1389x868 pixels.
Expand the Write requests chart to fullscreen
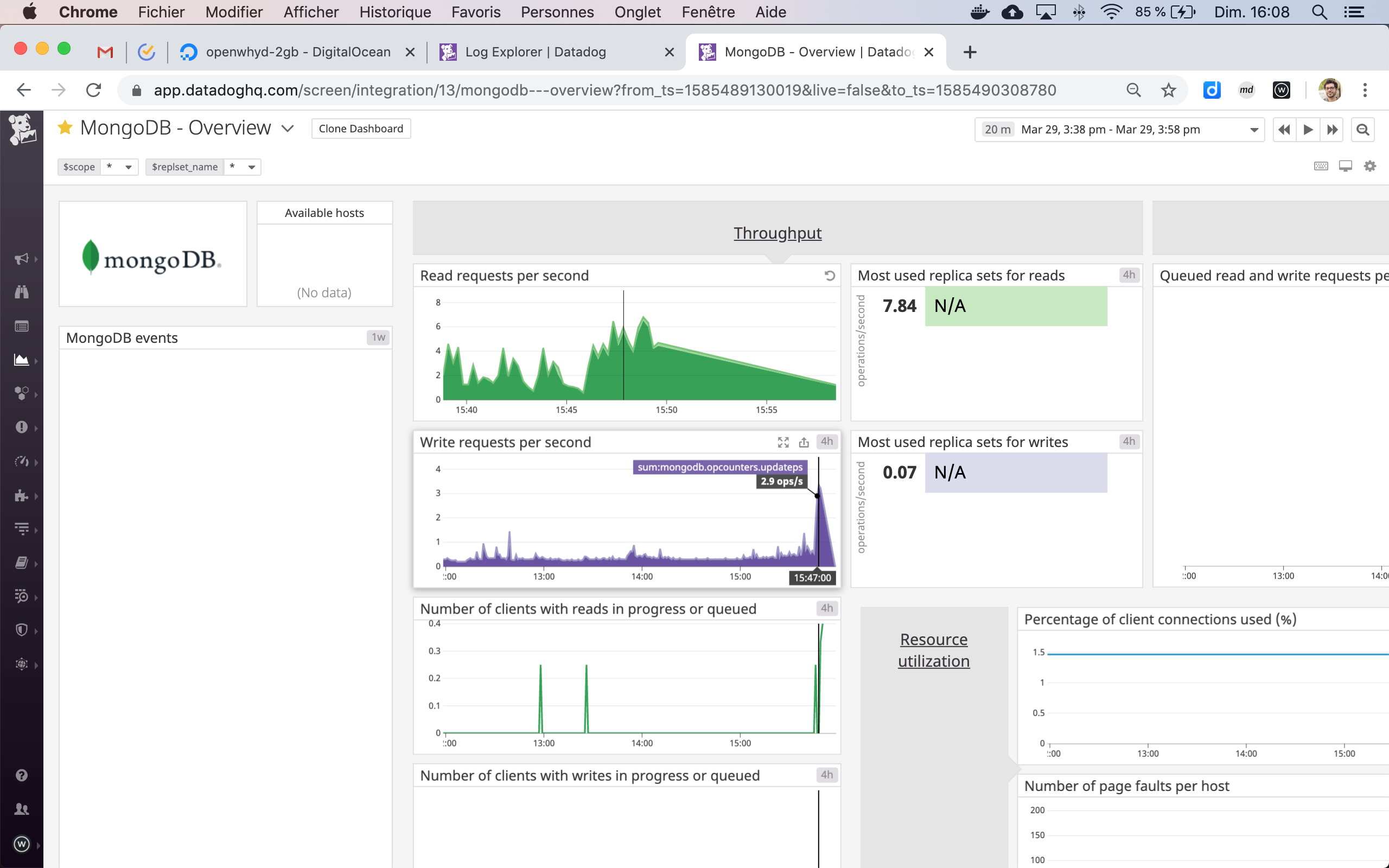(783, 442)
